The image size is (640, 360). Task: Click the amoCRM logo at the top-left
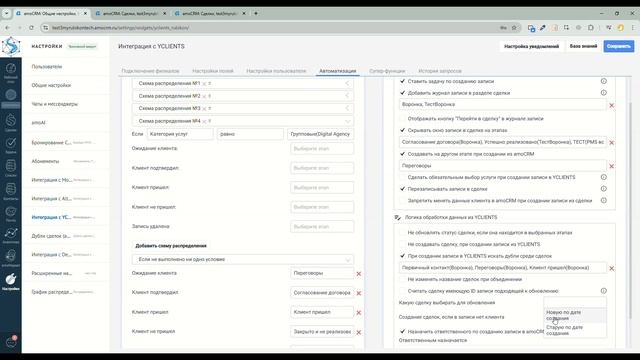[11, 46]
